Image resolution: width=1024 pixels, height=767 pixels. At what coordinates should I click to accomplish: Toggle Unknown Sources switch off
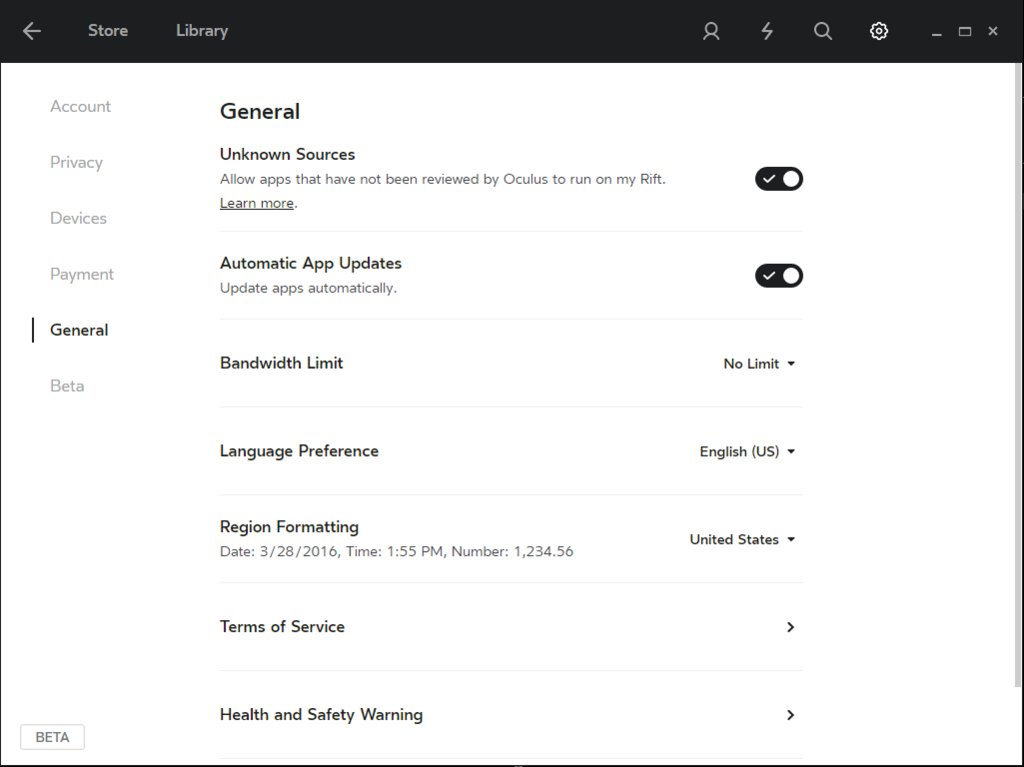coord(779,179)
